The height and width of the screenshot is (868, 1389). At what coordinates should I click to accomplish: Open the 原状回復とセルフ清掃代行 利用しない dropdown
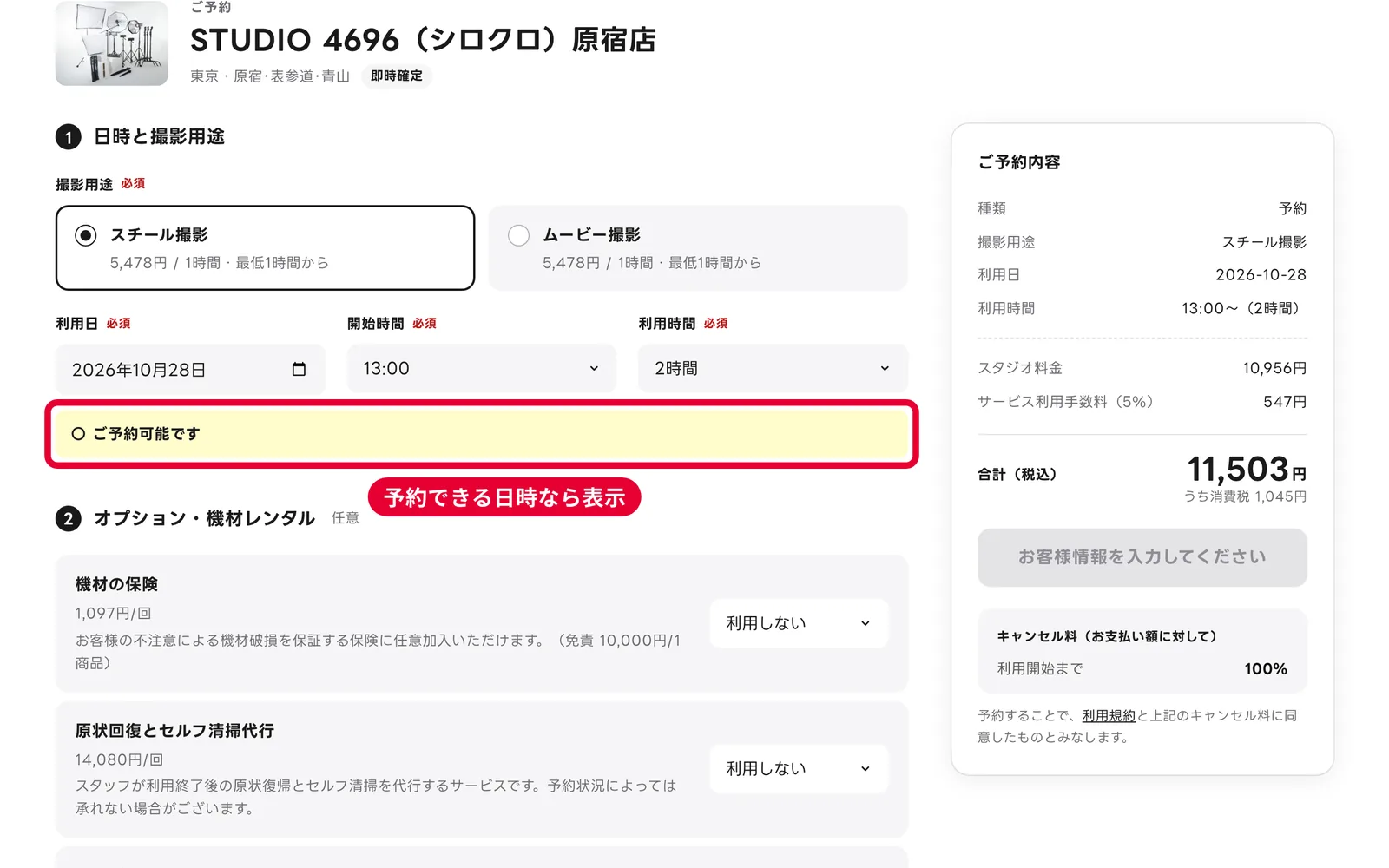(799, 768)
